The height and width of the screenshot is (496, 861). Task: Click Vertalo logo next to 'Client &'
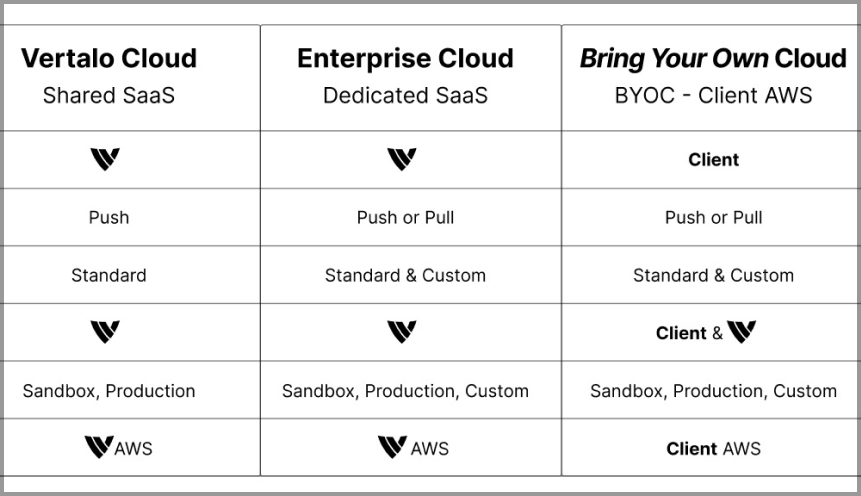click(x=741, y=332)
